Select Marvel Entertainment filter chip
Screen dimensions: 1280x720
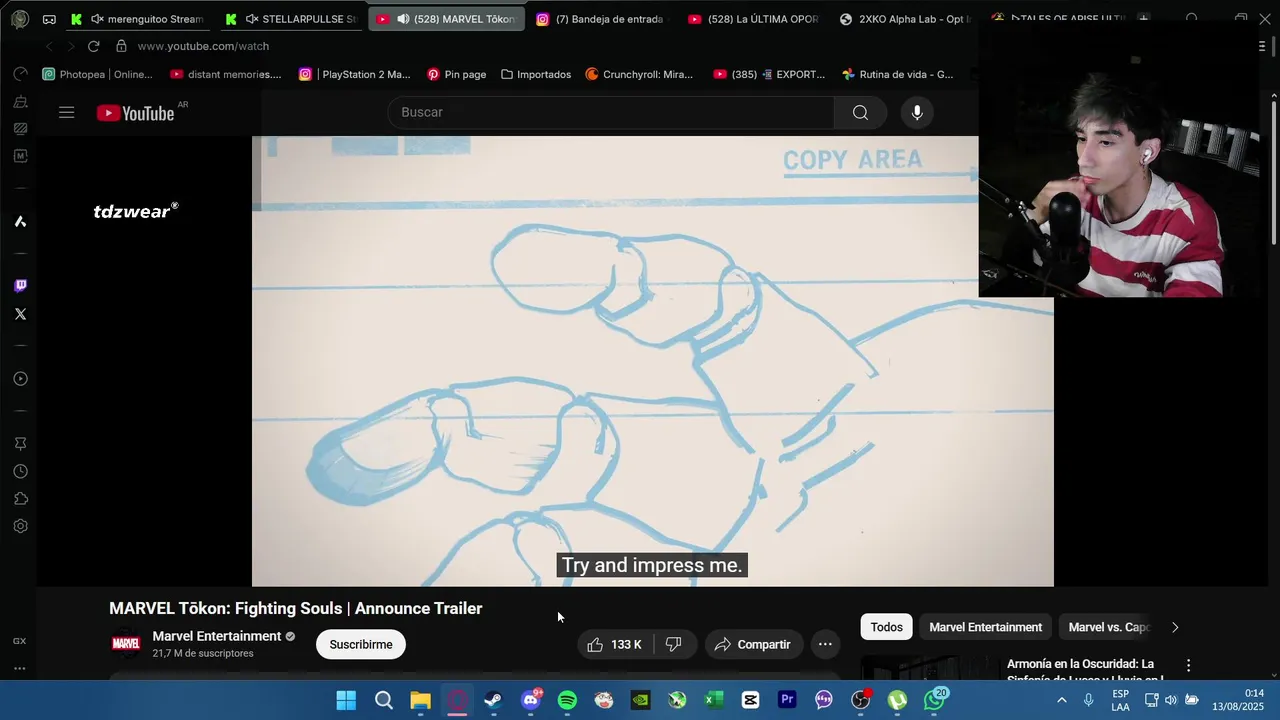click(985, 627)
